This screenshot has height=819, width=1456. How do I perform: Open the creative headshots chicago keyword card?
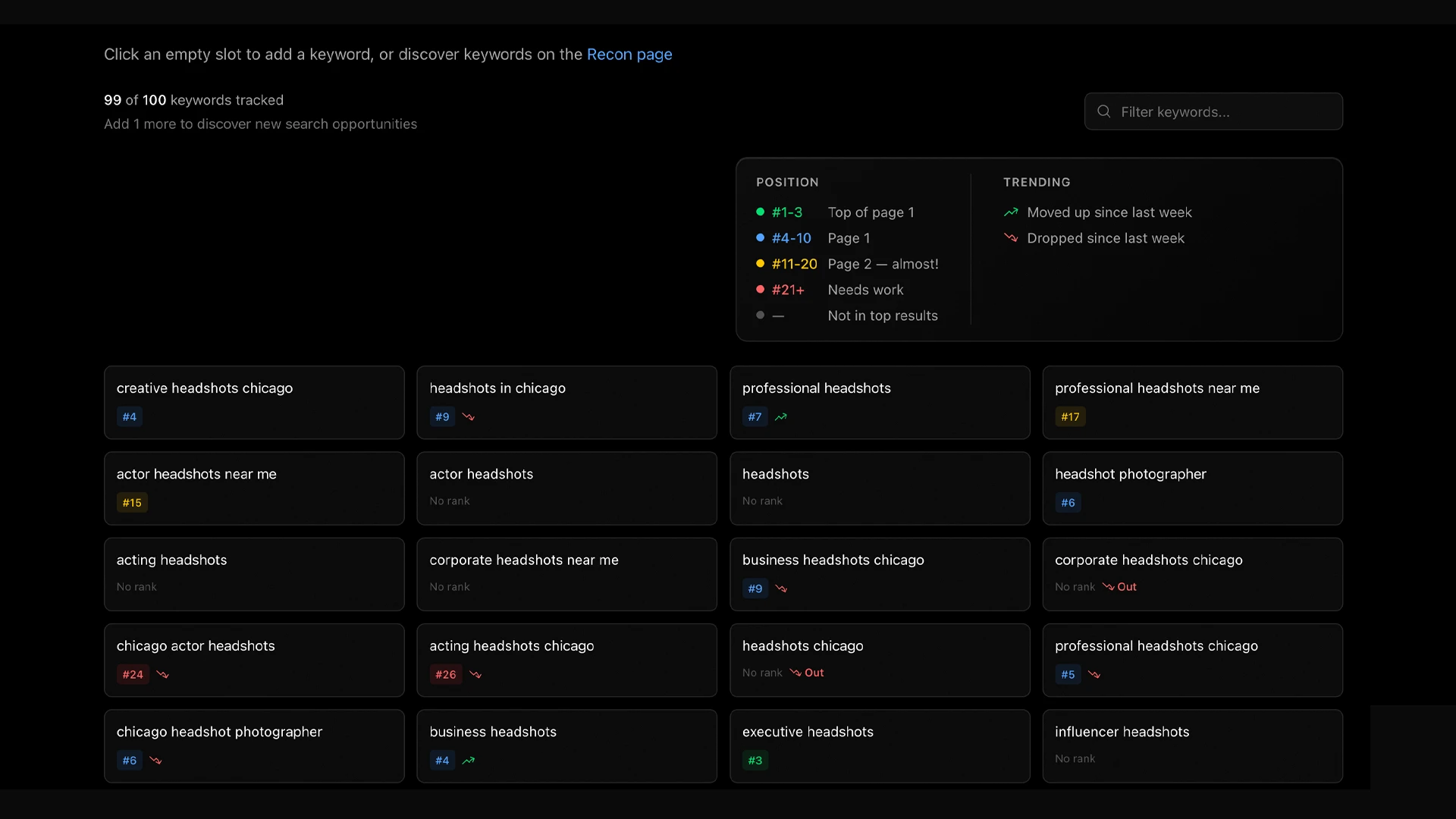click(x=254, y=402)
